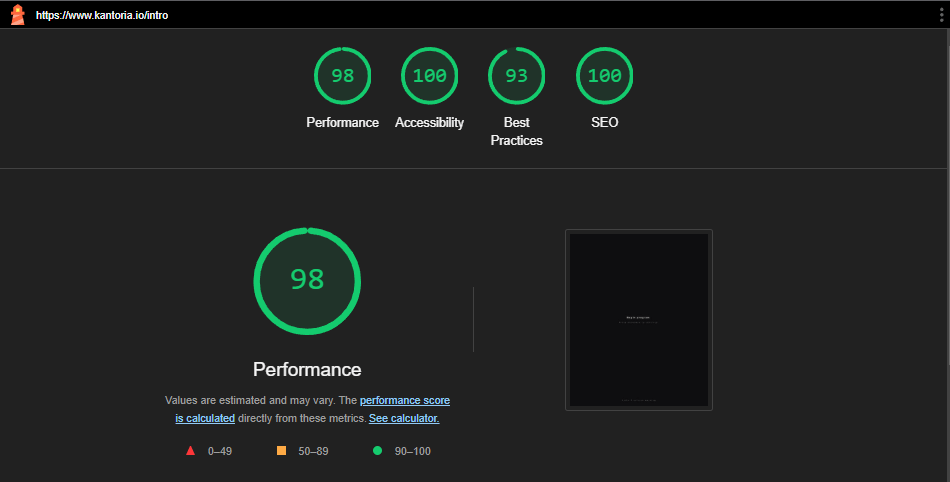Select the Best Practices text label
The height and width of the screenshot is (482, 950).
(516, 131)
